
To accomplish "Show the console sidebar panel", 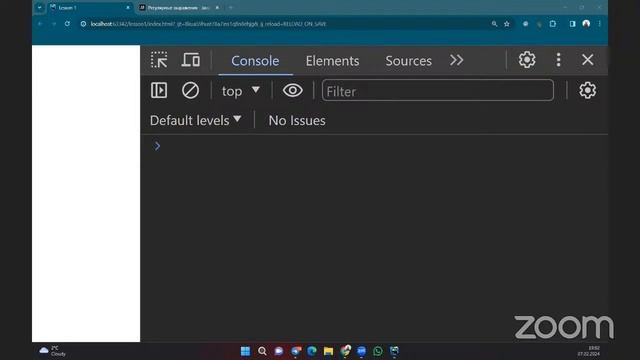I will (159, 90).
